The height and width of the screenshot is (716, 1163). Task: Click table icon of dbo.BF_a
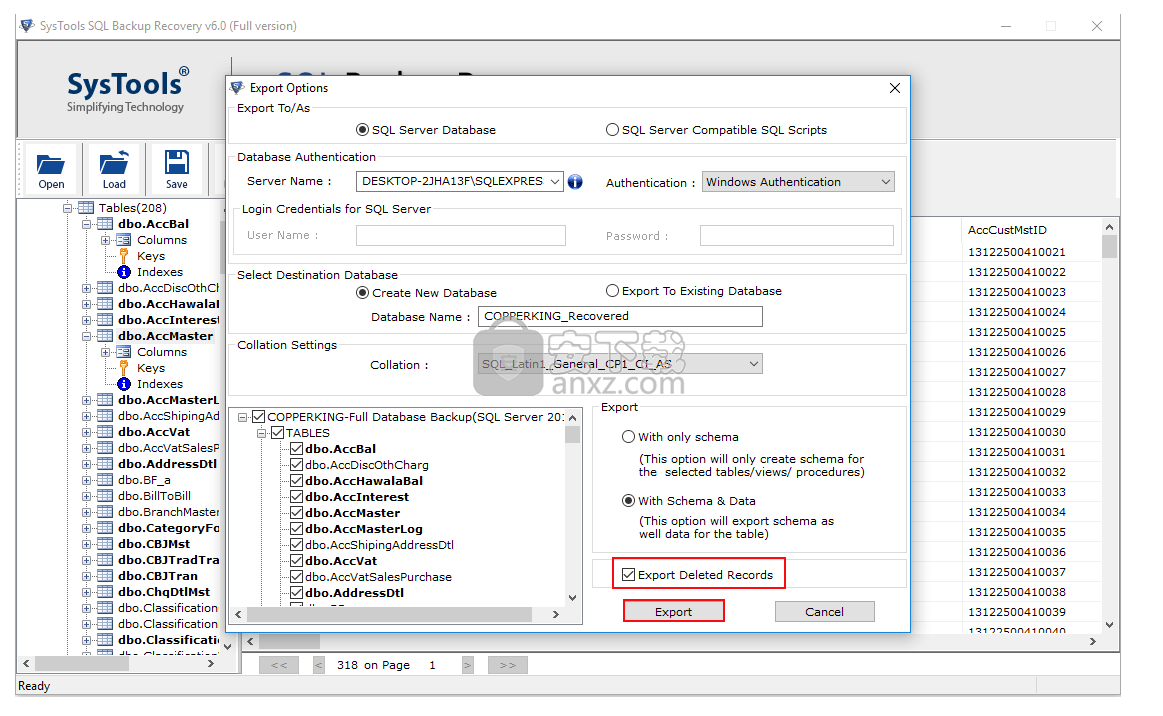pos(105,480)
